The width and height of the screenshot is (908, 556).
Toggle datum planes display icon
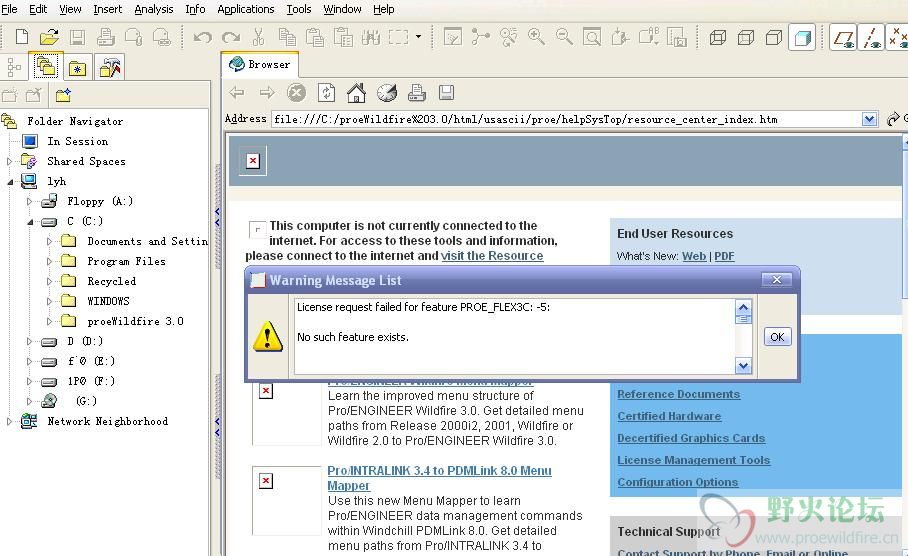[x=843, y=38]
